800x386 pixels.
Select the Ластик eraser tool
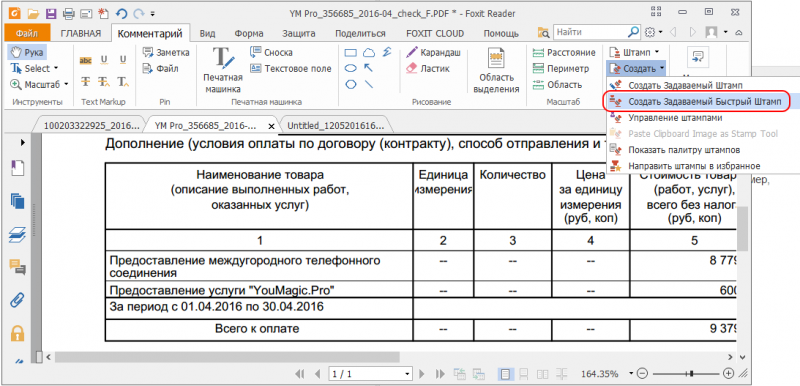coord(428,69)
